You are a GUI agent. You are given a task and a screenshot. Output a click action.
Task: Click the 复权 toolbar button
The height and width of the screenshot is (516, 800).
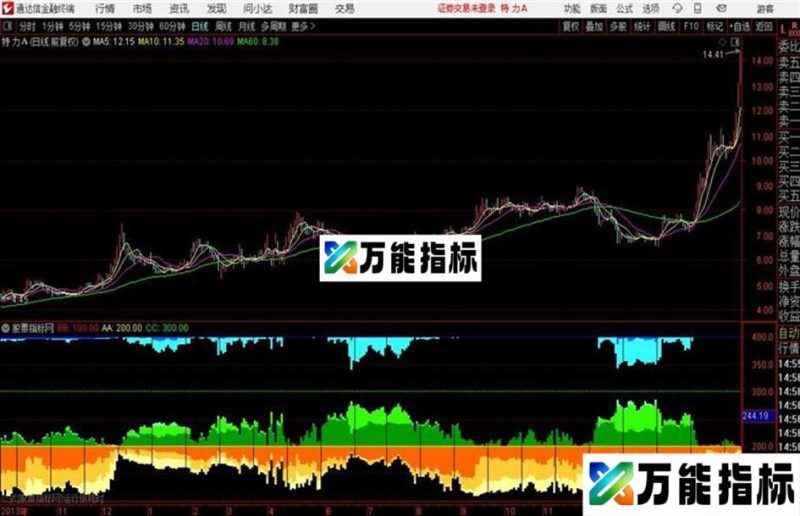click(570, 27)
